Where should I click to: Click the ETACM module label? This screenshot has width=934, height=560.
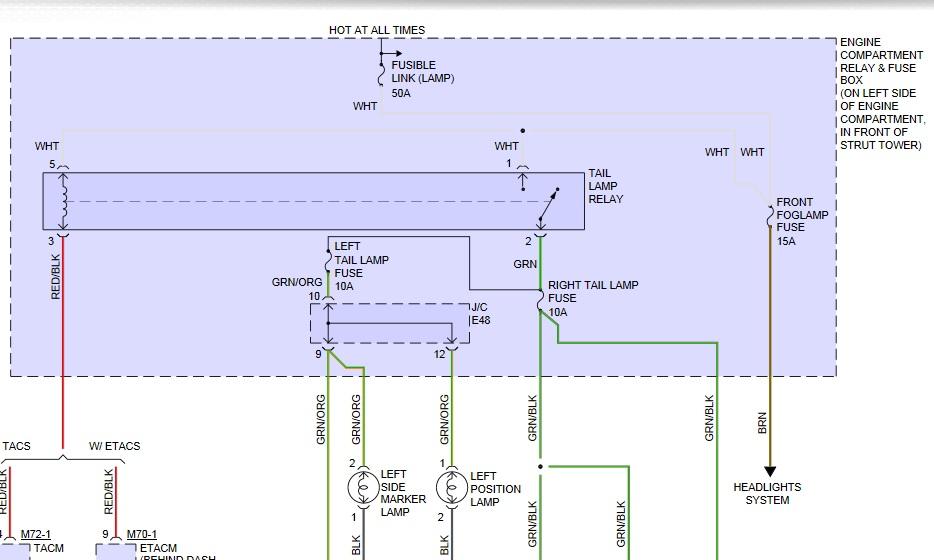click(158, 548)
